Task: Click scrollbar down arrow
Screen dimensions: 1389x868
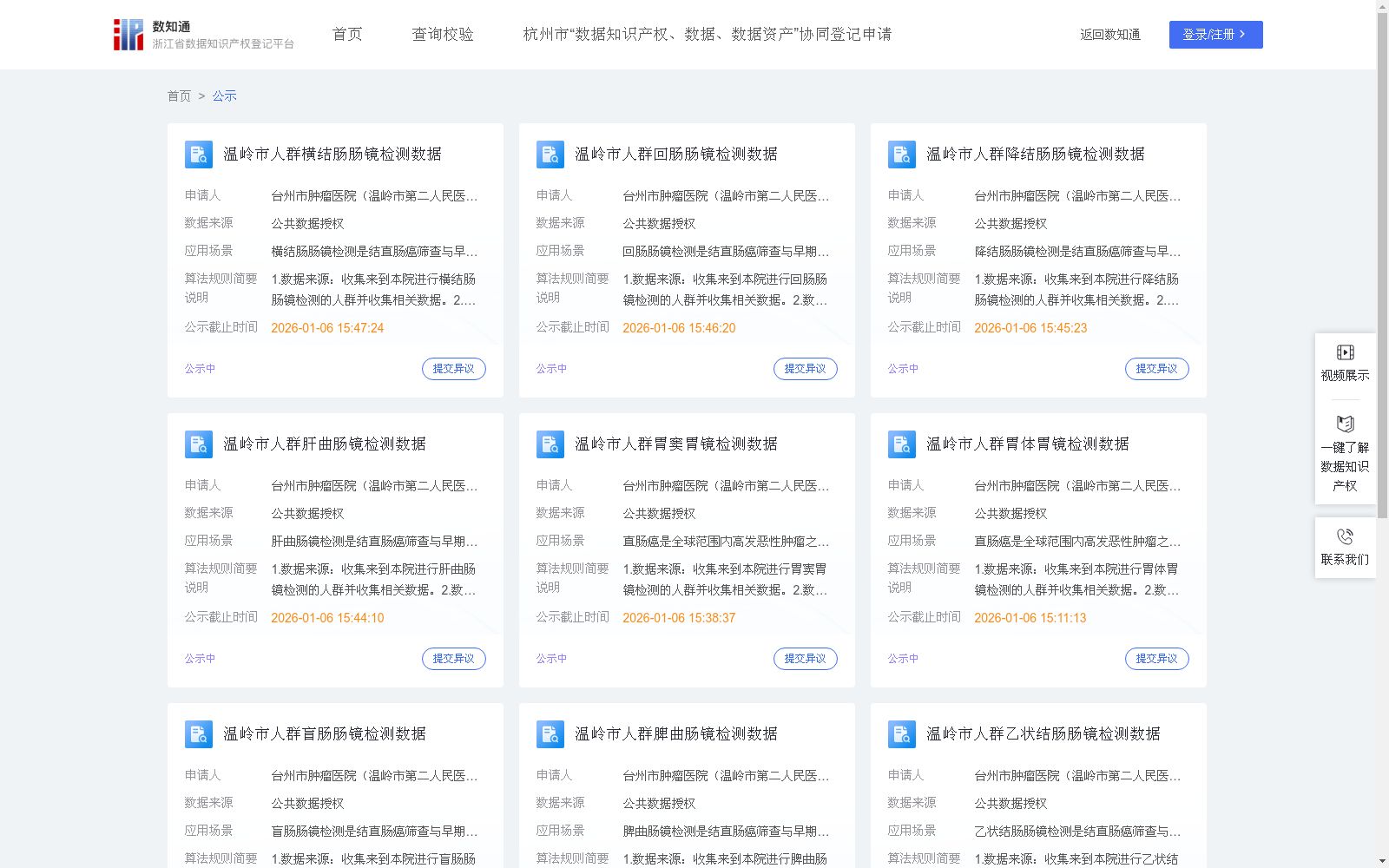Action: coord(1382,861)
